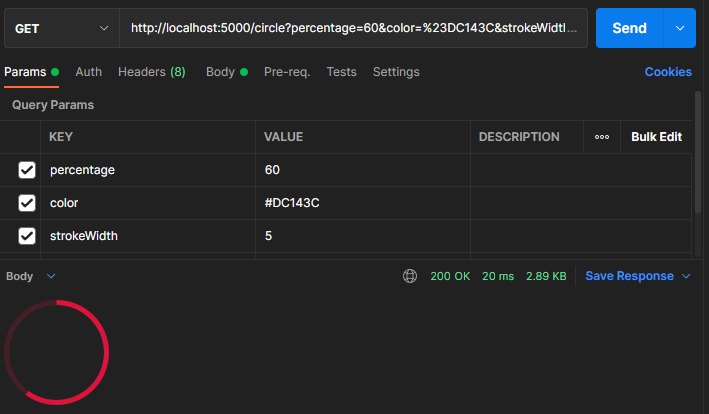Edit the value 60 cell
709x414 pixels.
(363, 170)
